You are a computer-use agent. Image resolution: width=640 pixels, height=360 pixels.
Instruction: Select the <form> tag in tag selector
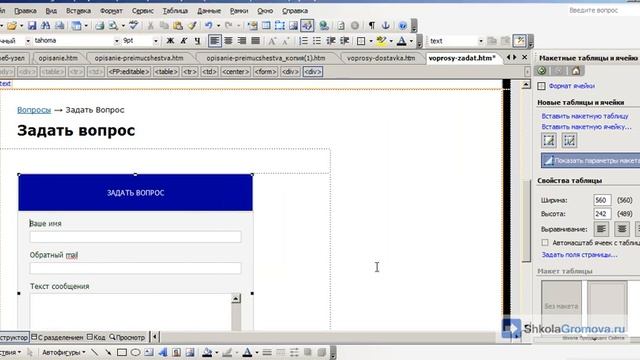tap(265, 72)
